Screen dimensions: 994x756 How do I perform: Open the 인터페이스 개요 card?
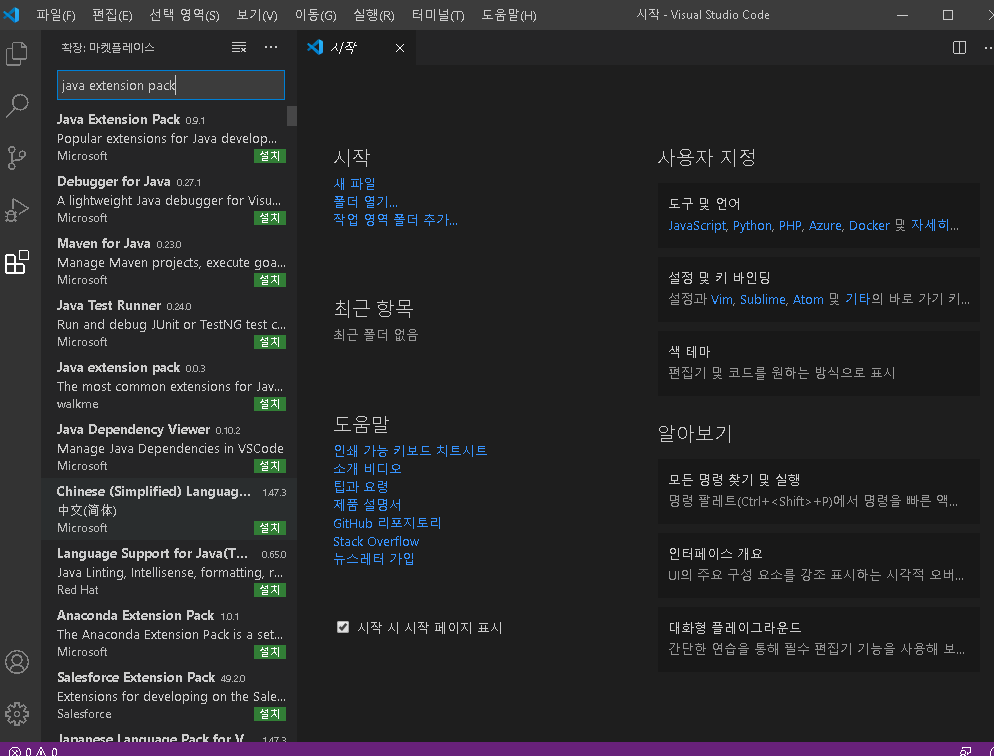tap(818, 565)
